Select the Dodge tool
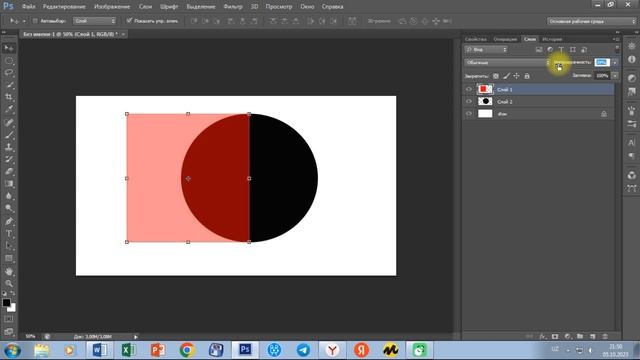 pyautogui.click(x=9, y=208)
